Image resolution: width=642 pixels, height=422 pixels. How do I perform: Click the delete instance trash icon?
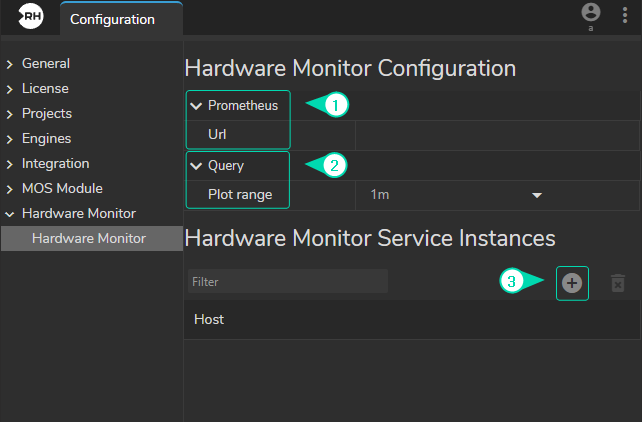point(617,283)
